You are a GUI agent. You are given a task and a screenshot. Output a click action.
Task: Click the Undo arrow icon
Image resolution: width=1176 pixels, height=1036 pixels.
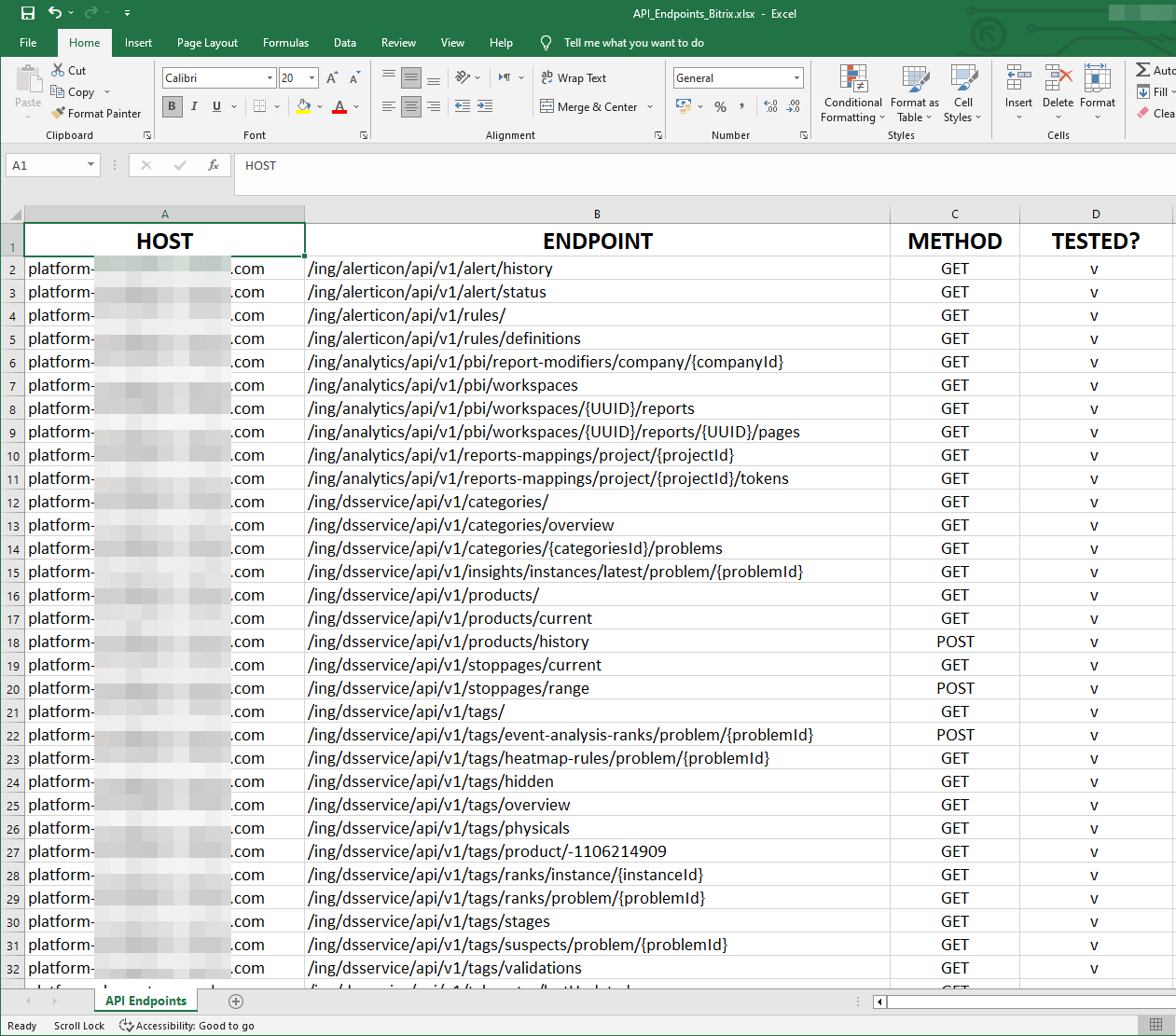coord(55,13)
